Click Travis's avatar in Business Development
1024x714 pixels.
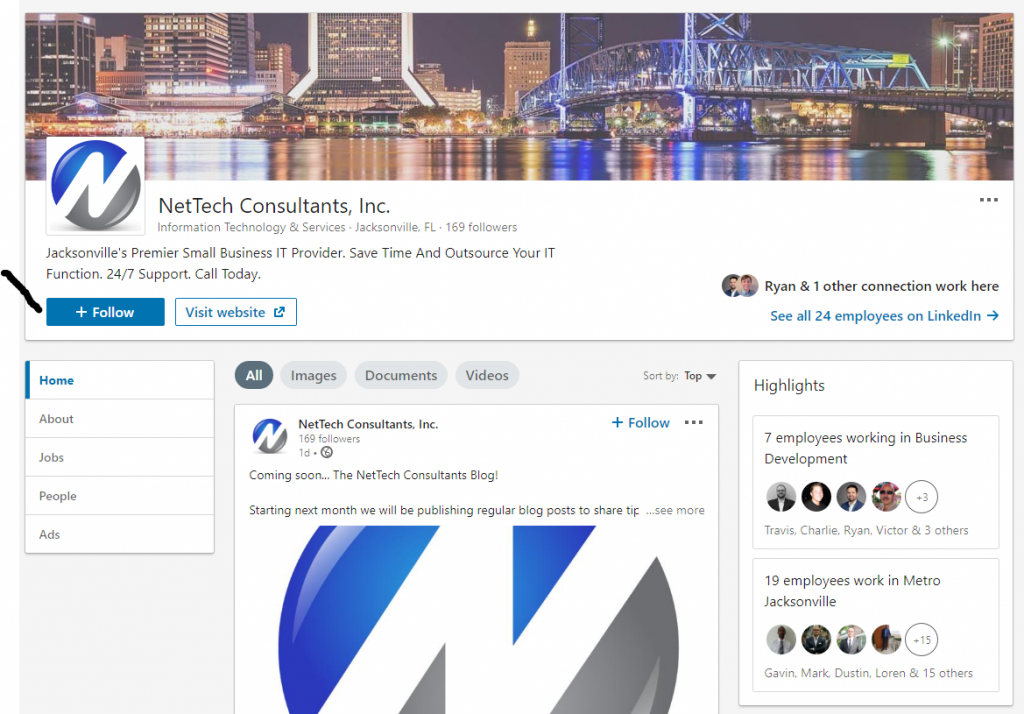780,496
